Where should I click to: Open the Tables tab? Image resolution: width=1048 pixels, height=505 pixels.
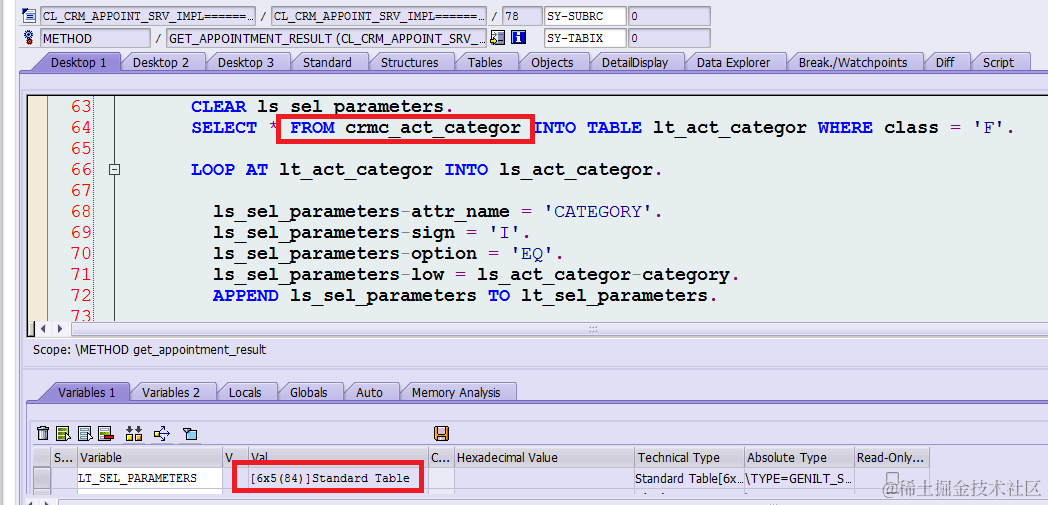[485, 63]
